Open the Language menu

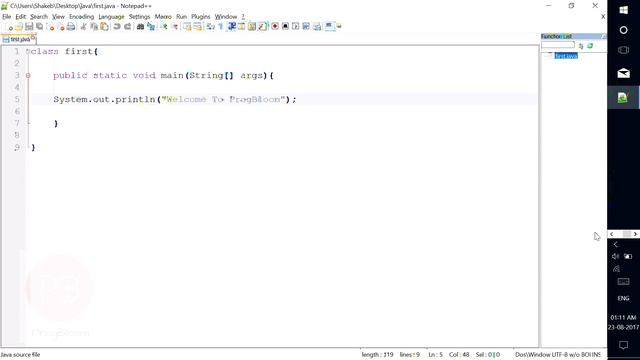pyautogui.click(x=111, y=17)
